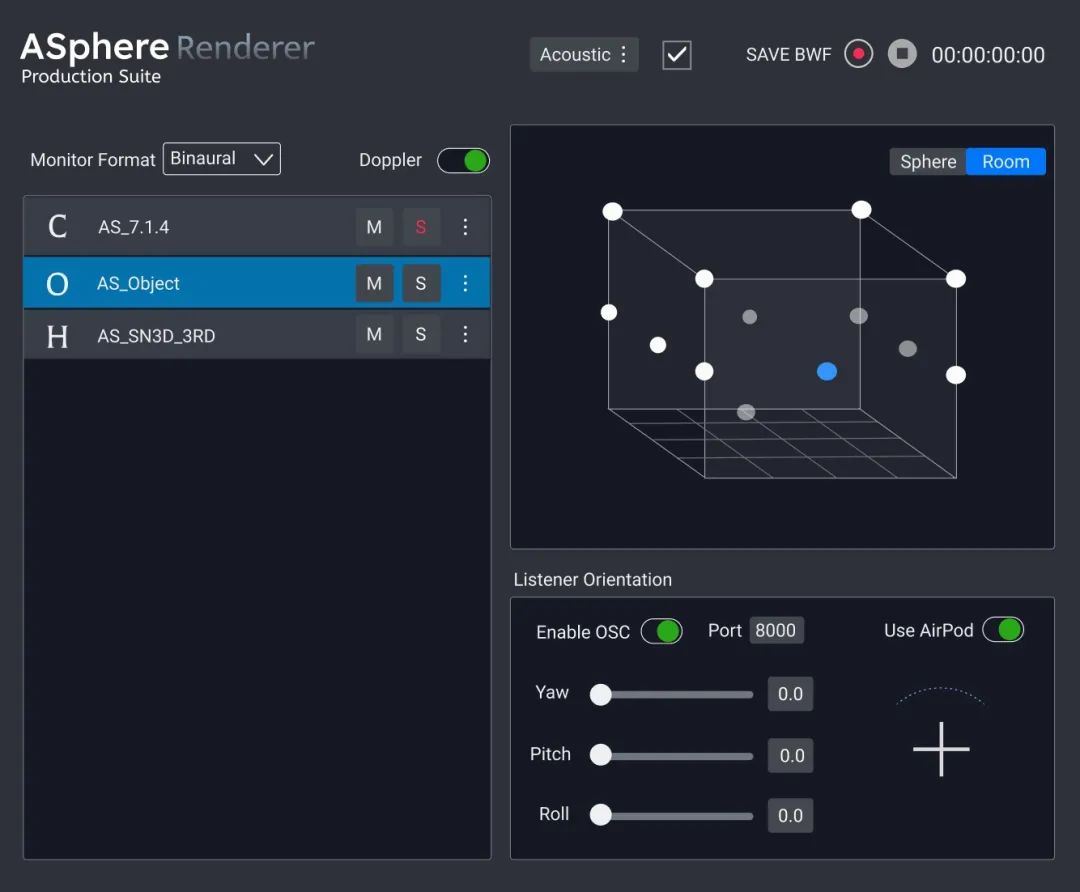Open AS_SN3D_3RD three-dot options menu

(x=465, y=335)
